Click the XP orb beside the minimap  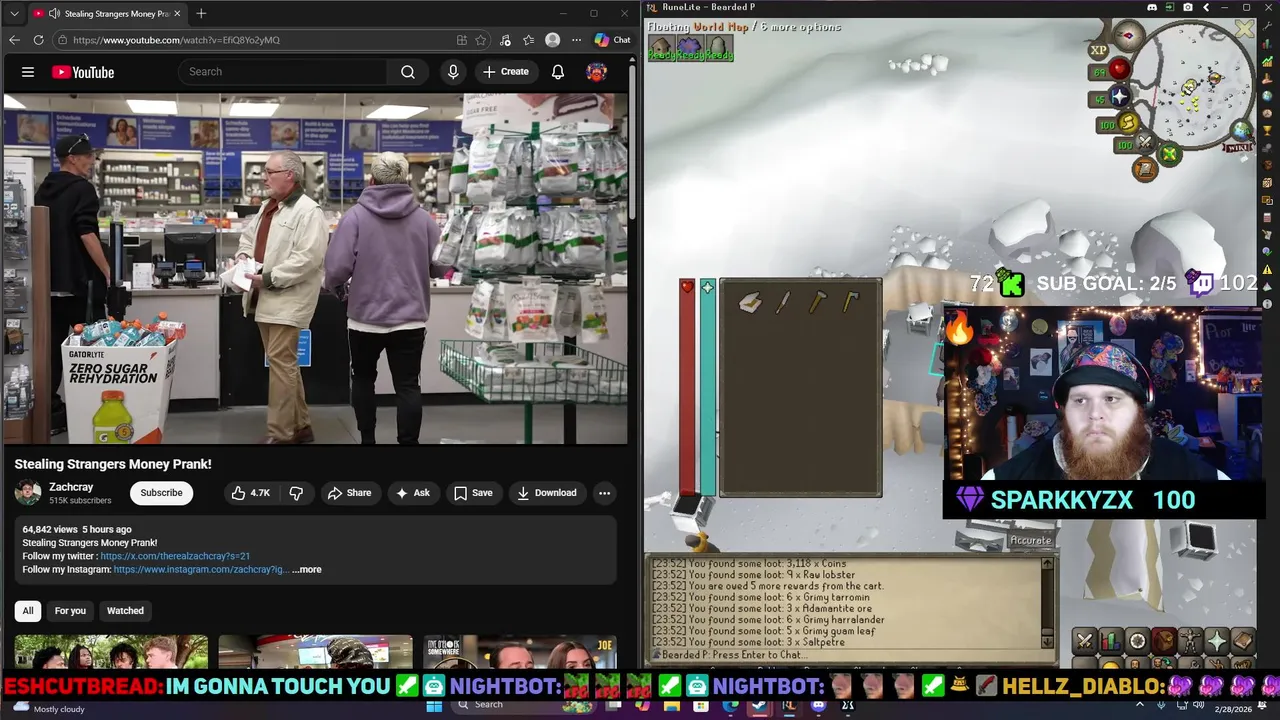click(1099, 49)
